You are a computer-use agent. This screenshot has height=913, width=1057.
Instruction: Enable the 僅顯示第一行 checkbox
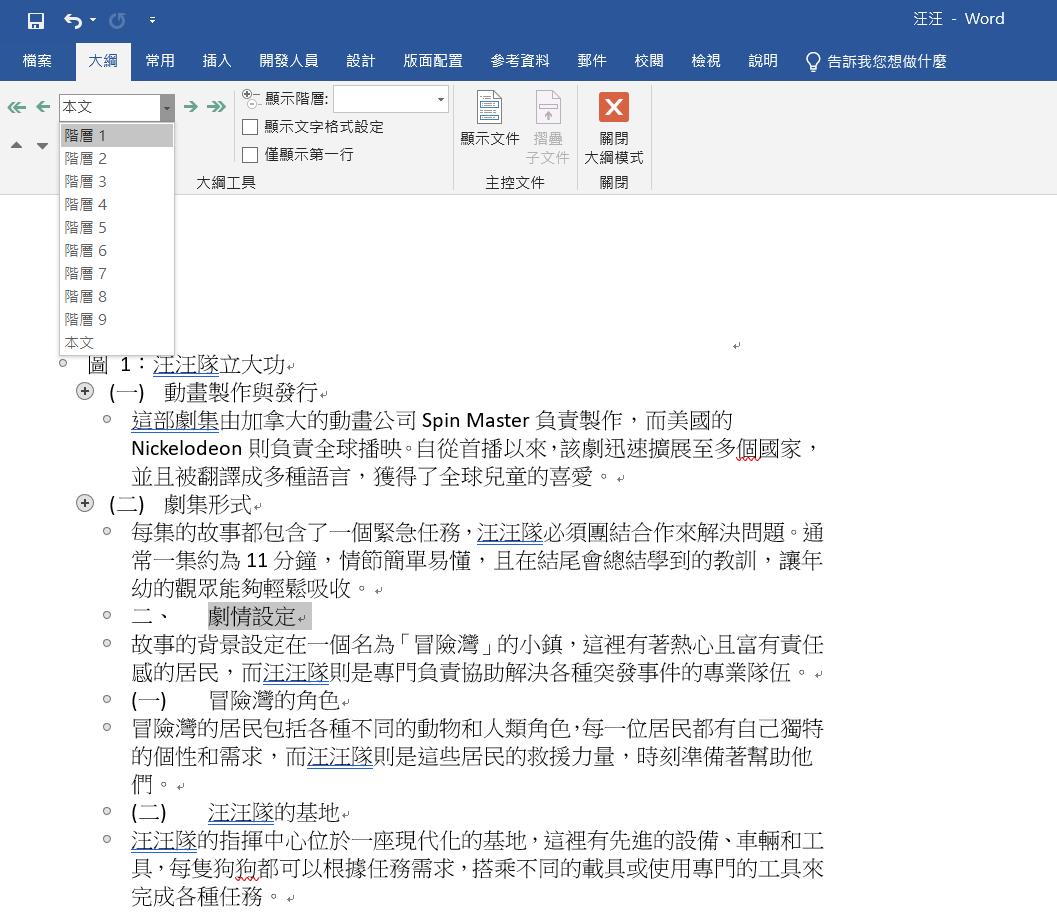(x=250, y=154)
